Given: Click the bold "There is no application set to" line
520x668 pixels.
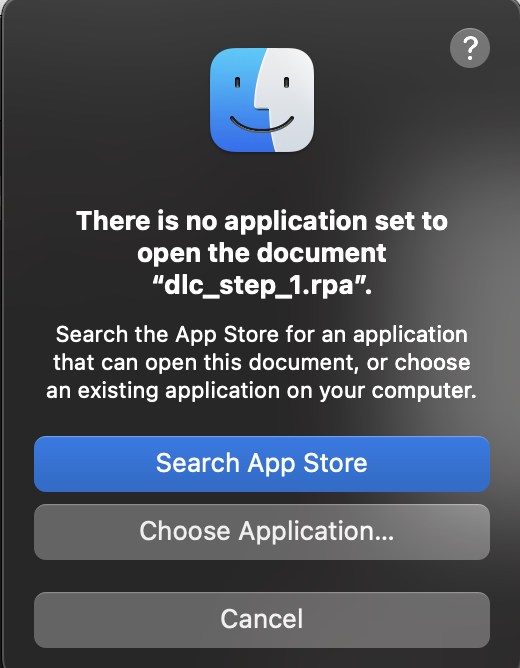Looking at the screenshot, I should [x=262, y=221].
